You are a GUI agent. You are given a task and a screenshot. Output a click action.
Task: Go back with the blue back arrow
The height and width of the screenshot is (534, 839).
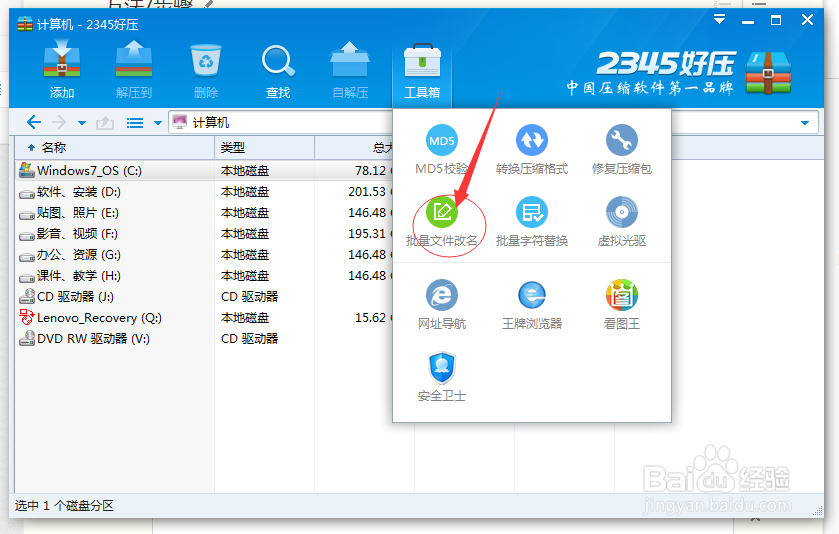tap(34, 123)
